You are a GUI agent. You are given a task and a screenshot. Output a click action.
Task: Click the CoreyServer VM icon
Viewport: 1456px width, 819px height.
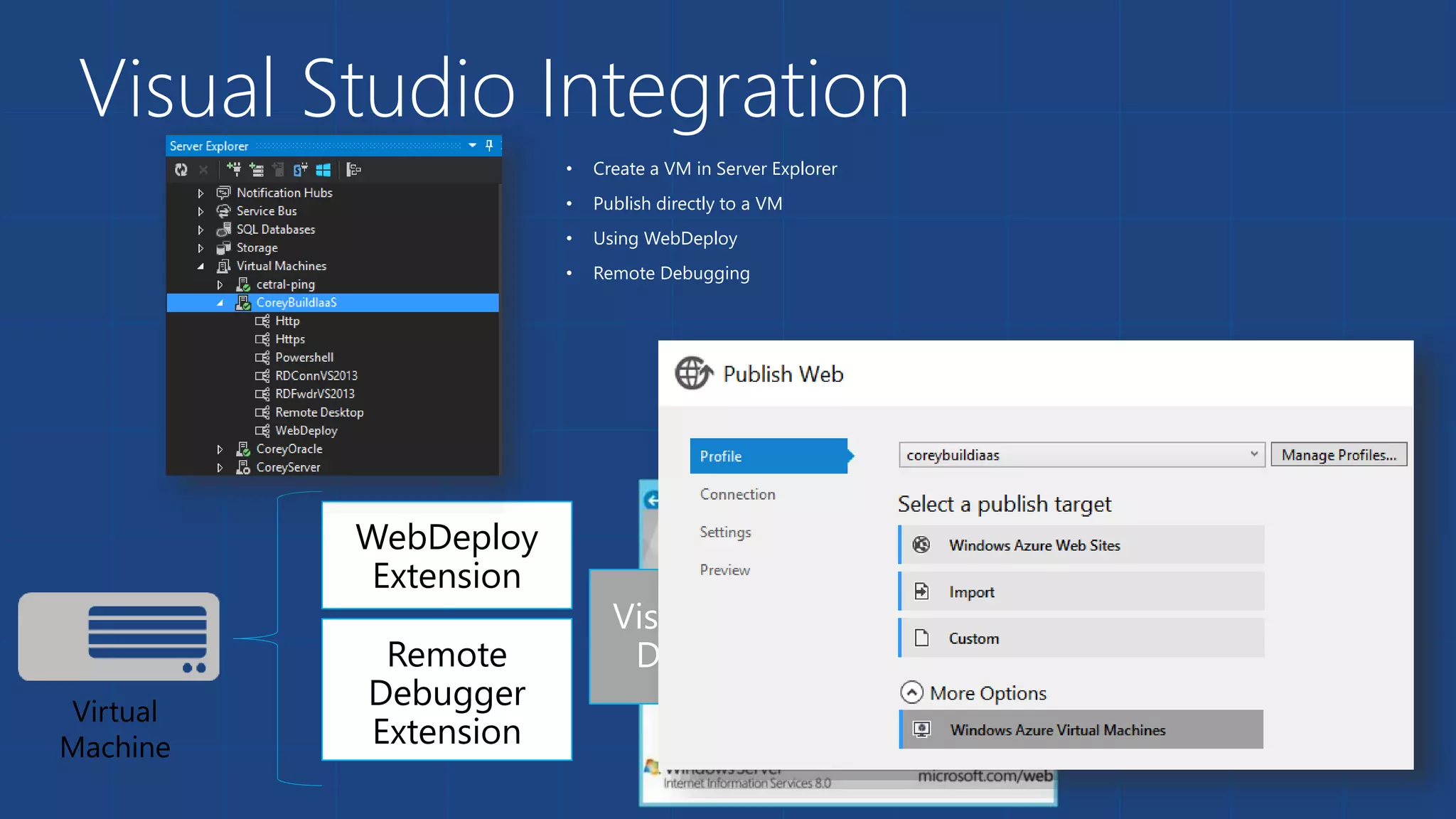pos(243,468)
